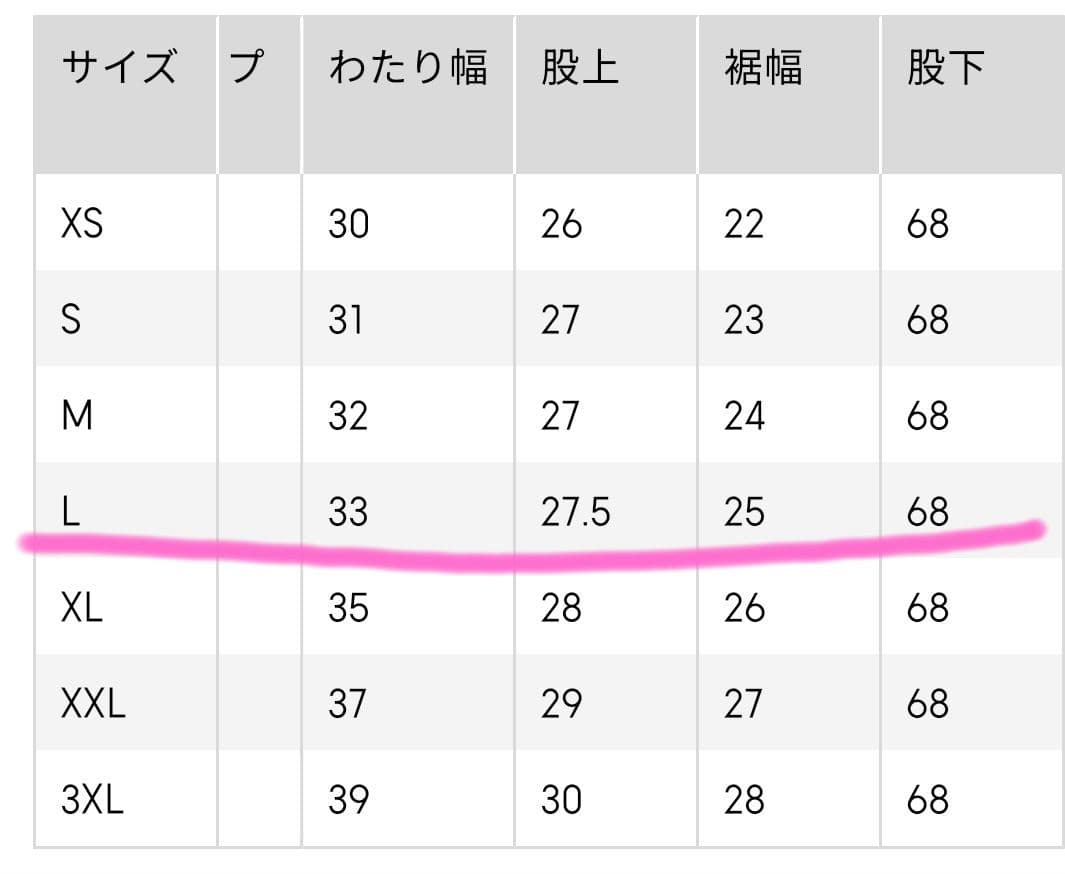Click the 股上 value 29 for XXL
Image resolution: width=1065 pixels, height=874 pixels.
point(561,704)
